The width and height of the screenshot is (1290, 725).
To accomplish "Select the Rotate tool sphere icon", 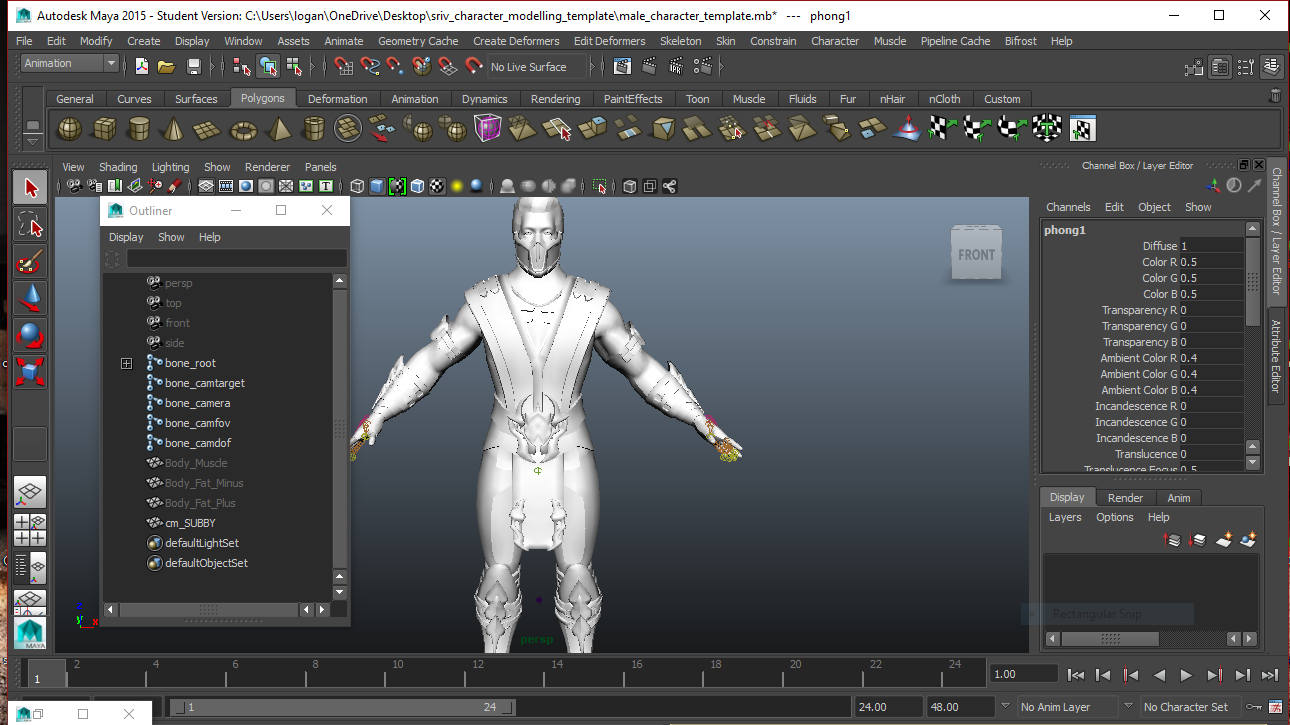I will click(x=30, y=335).
